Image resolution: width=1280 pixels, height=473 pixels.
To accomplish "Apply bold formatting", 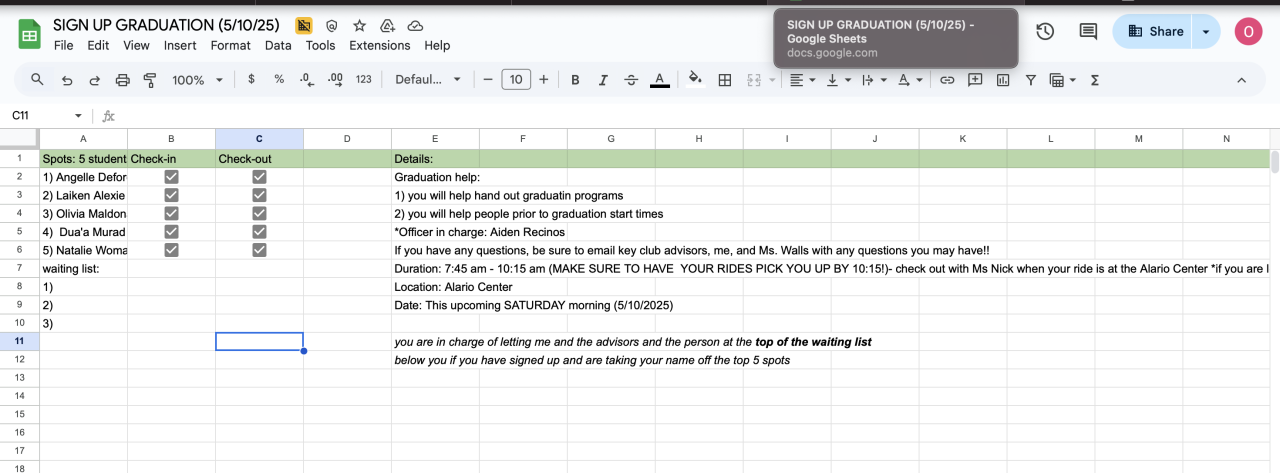I will click(575, 80).
